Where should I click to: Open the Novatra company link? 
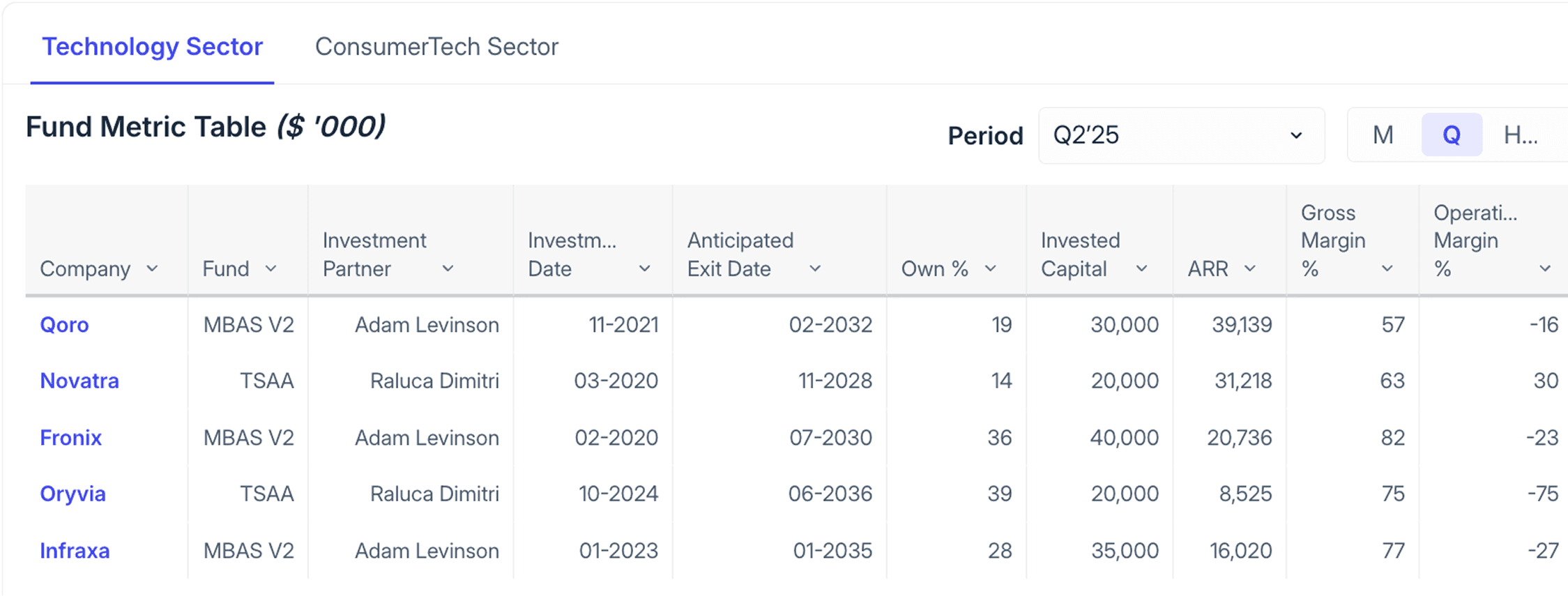pos(79,381)
